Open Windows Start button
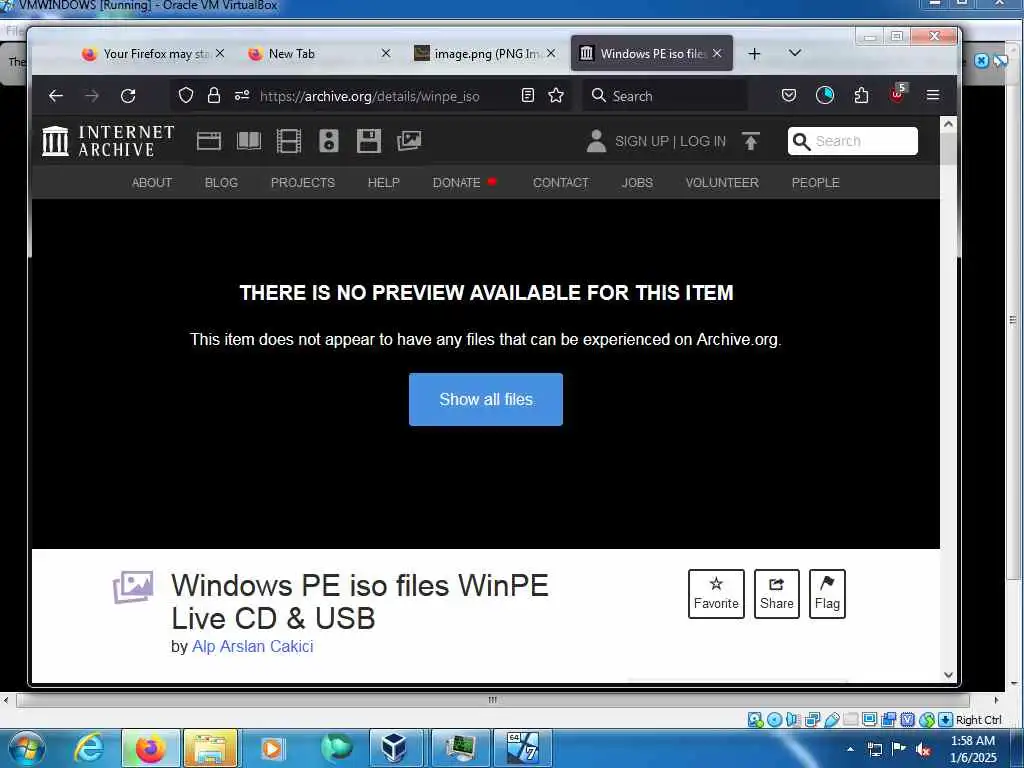This screenshot has width=1024, height=768. (x=25, y=748)
